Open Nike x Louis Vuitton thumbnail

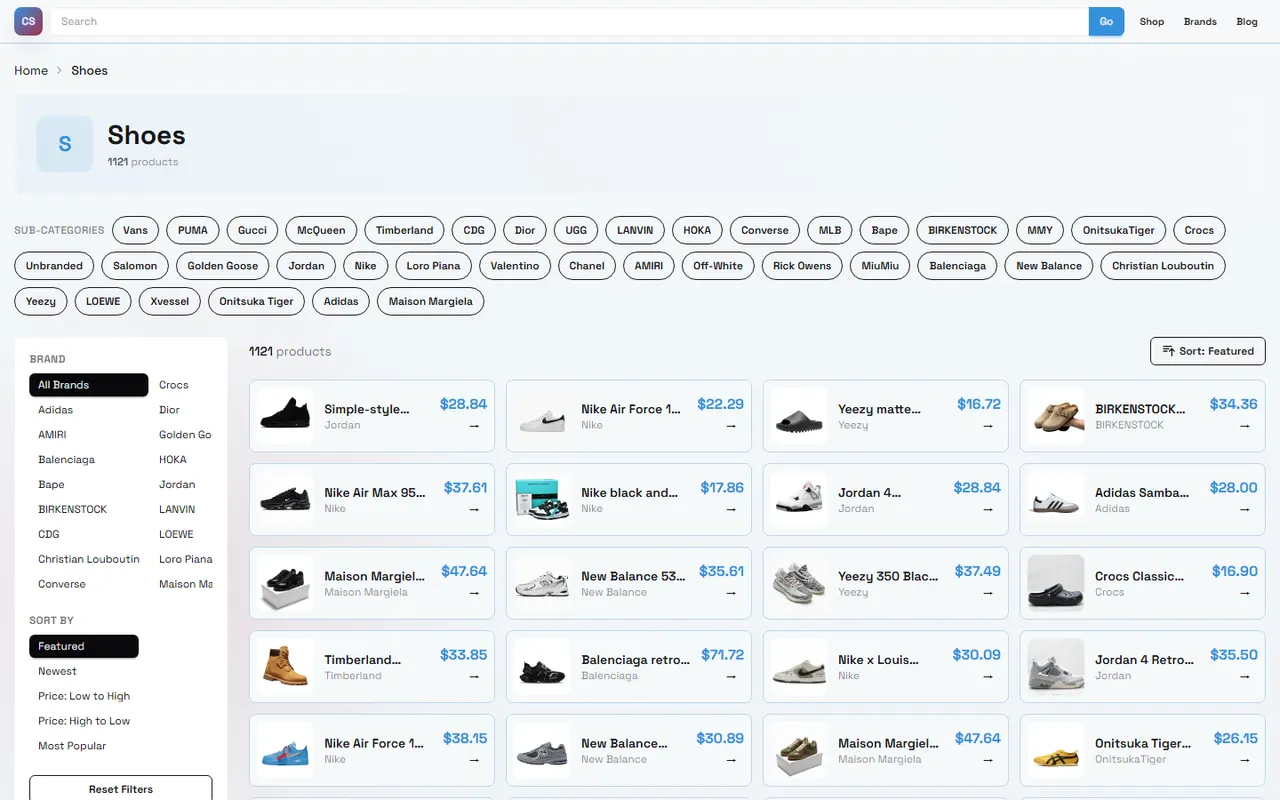(799, 666)
